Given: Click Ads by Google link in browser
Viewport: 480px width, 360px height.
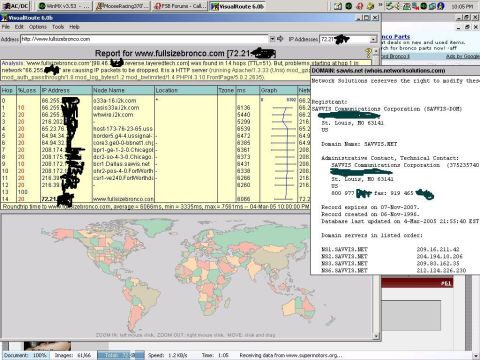Looking at the screenshot, I should click(463, 56).
